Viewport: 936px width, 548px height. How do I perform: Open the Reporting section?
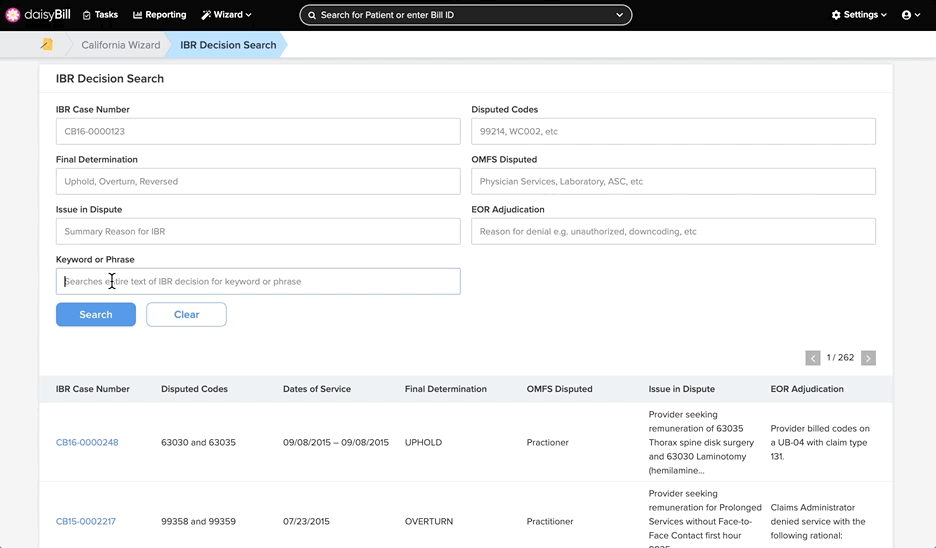(x=159, y=15)
